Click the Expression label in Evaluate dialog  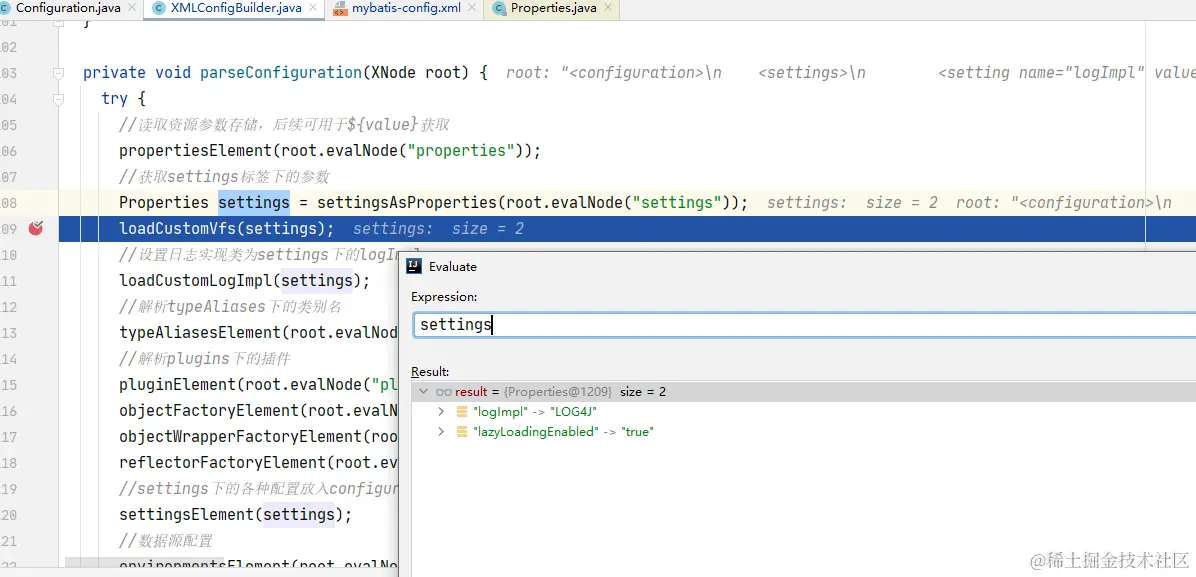[x=444, y=296]
